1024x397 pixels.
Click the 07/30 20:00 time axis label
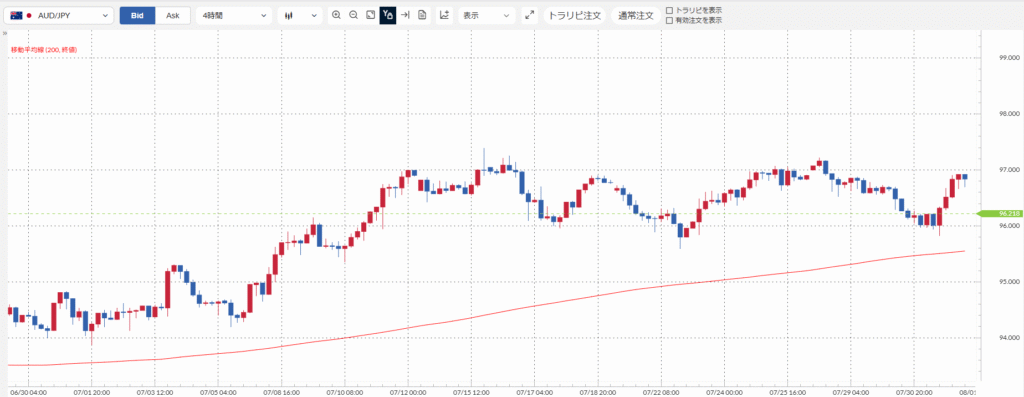(x=915, y=392)
